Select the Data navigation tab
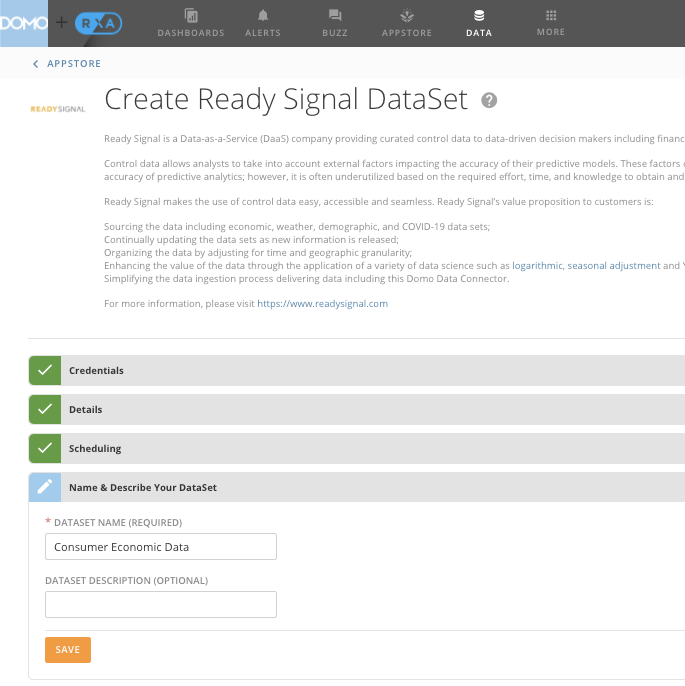 (479, 22)
